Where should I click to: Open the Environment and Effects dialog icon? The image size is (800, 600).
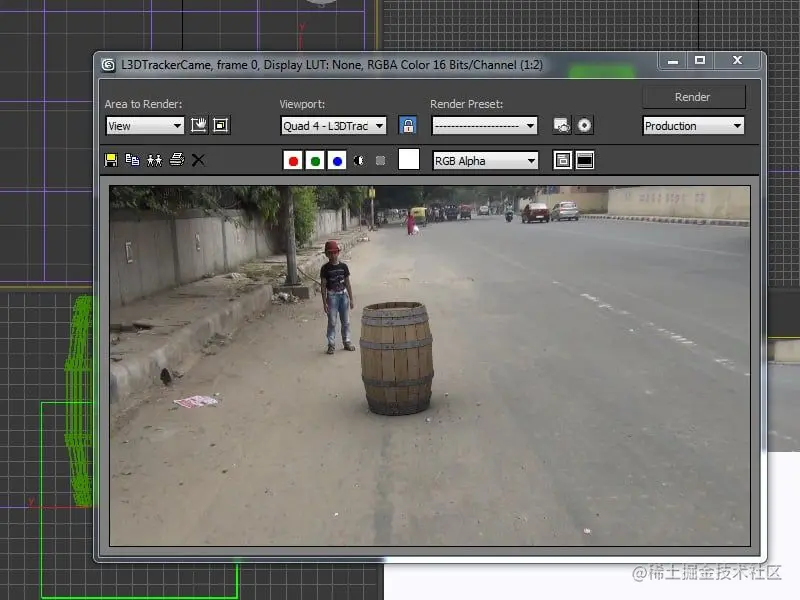[583, 125]
